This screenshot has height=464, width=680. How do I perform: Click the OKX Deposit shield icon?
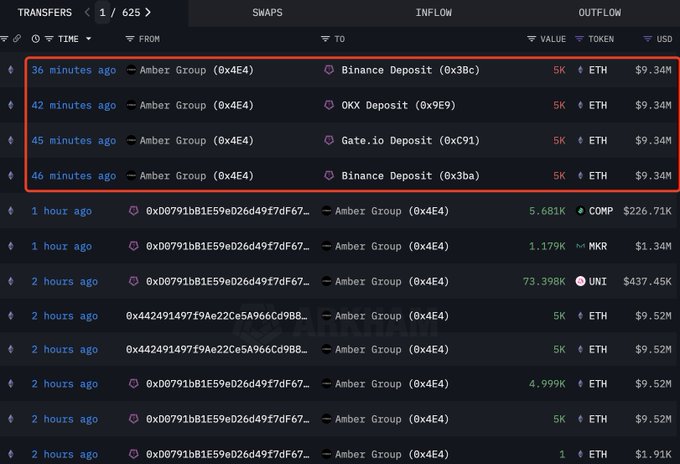329,105
